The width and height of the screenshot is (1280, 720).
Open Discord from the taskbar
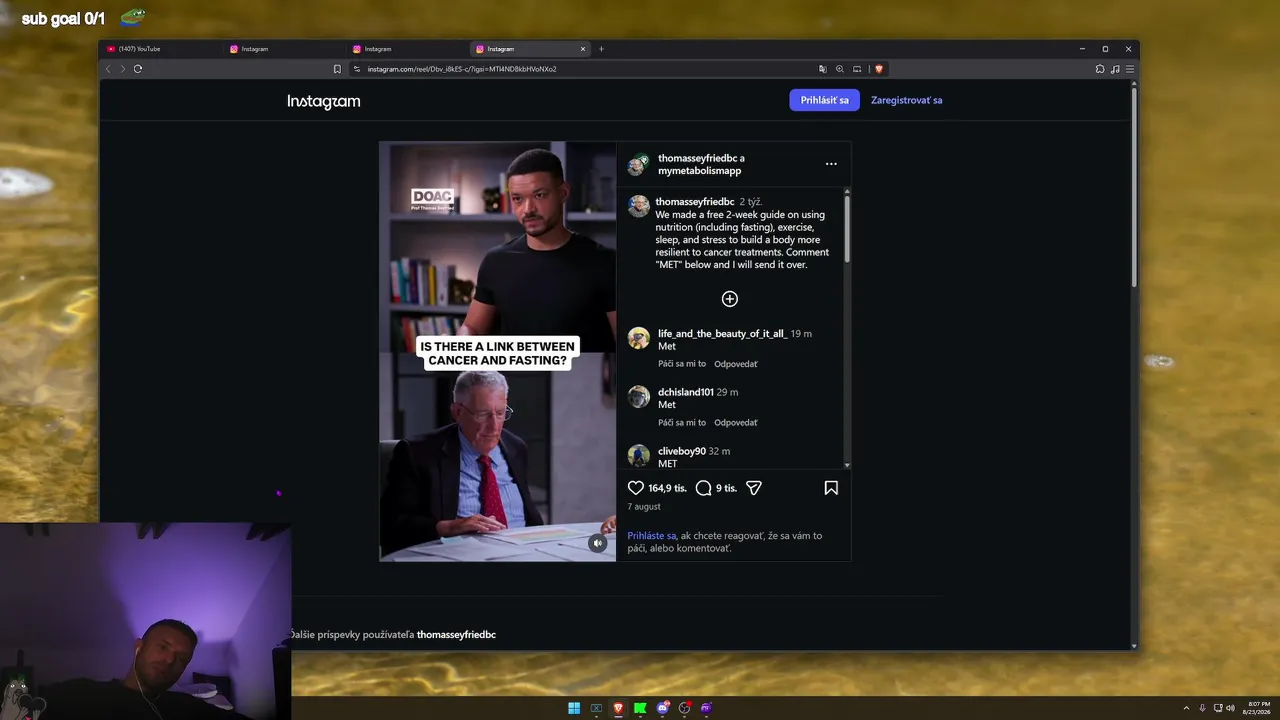click(x=662, y=708)
